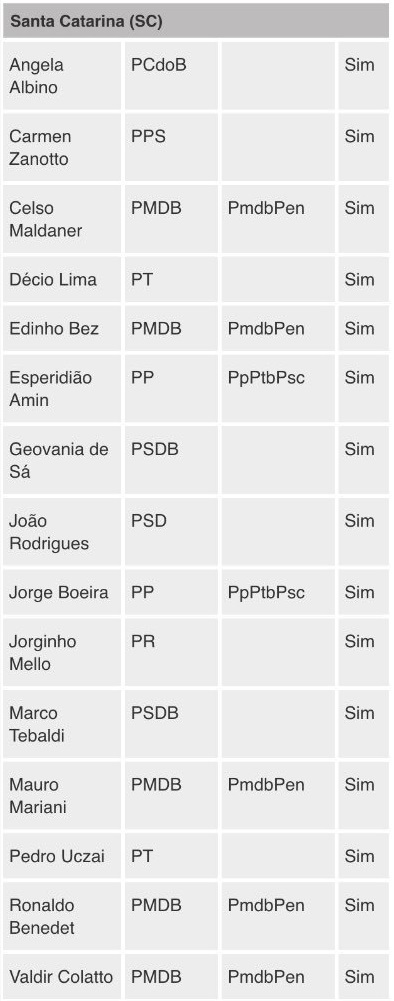This screenshot has width=394, height=1001.
Task: Click the PCdoB party cell
Action: [171, 76]
